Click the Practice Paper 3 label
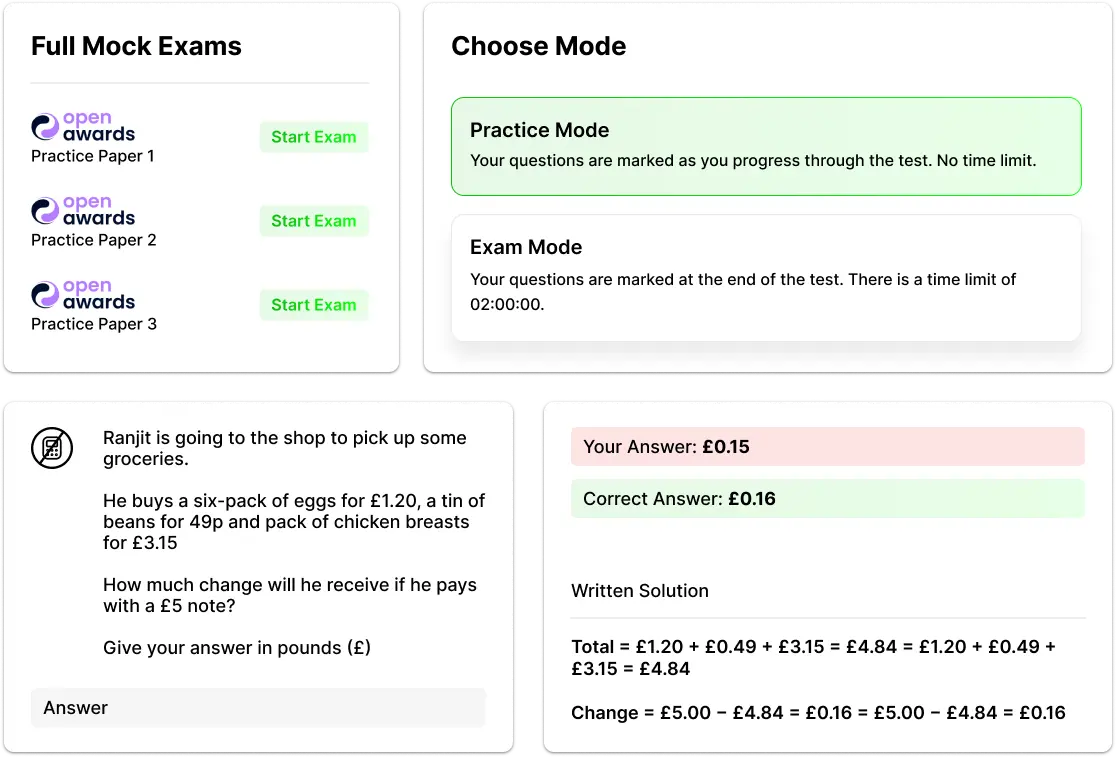Viewport: 1116px width, 757px height. [x=93, y=324]
